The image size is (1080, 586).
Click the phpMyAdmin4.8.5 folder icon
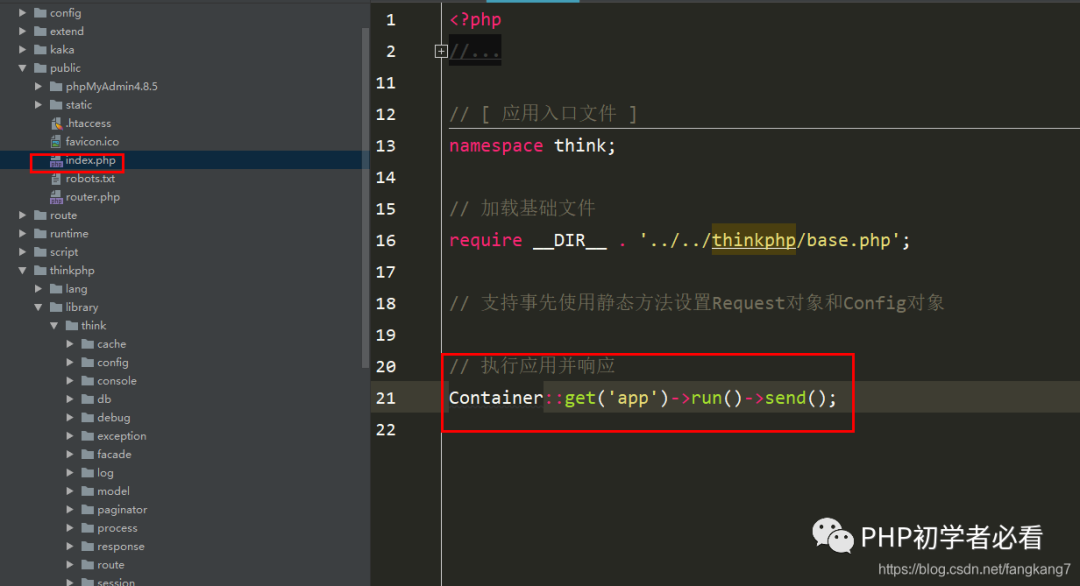pos(56,86)
